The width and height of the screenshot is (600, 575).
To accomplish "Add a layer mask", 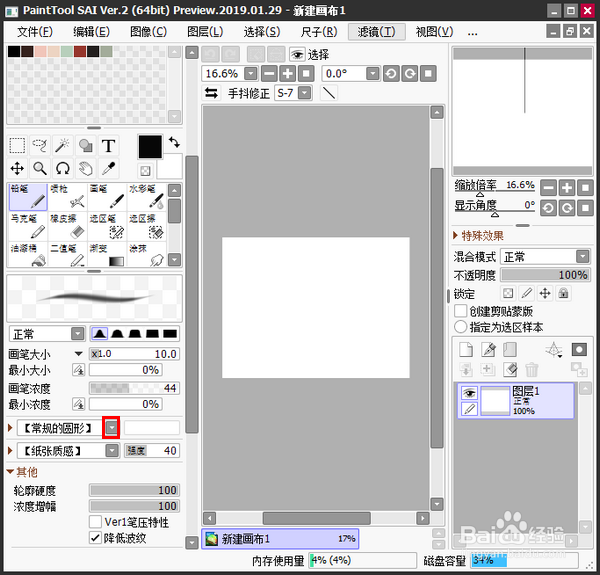I will tap(579, 349).
